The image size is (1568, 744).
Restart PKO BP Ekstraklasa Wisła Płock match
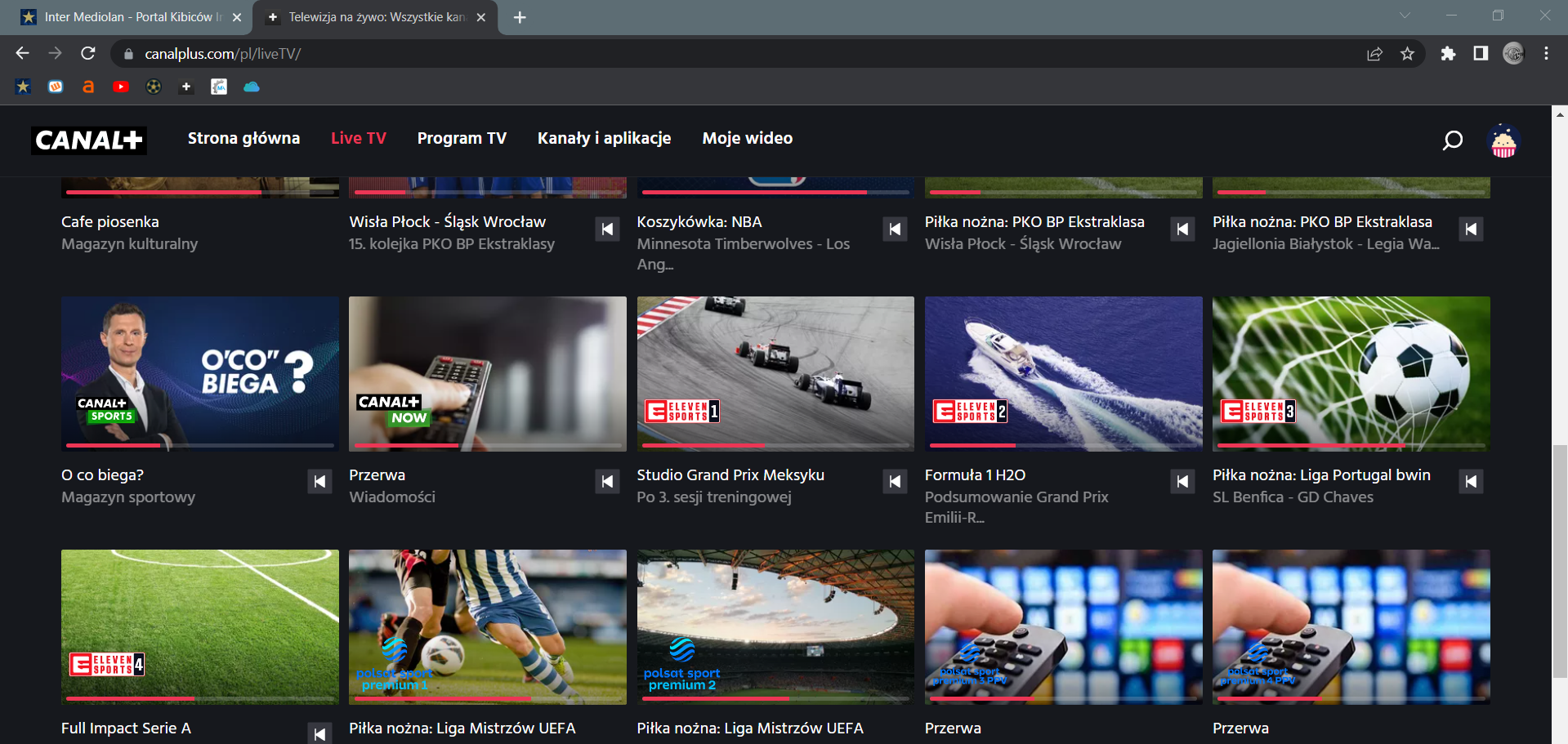1182,229
